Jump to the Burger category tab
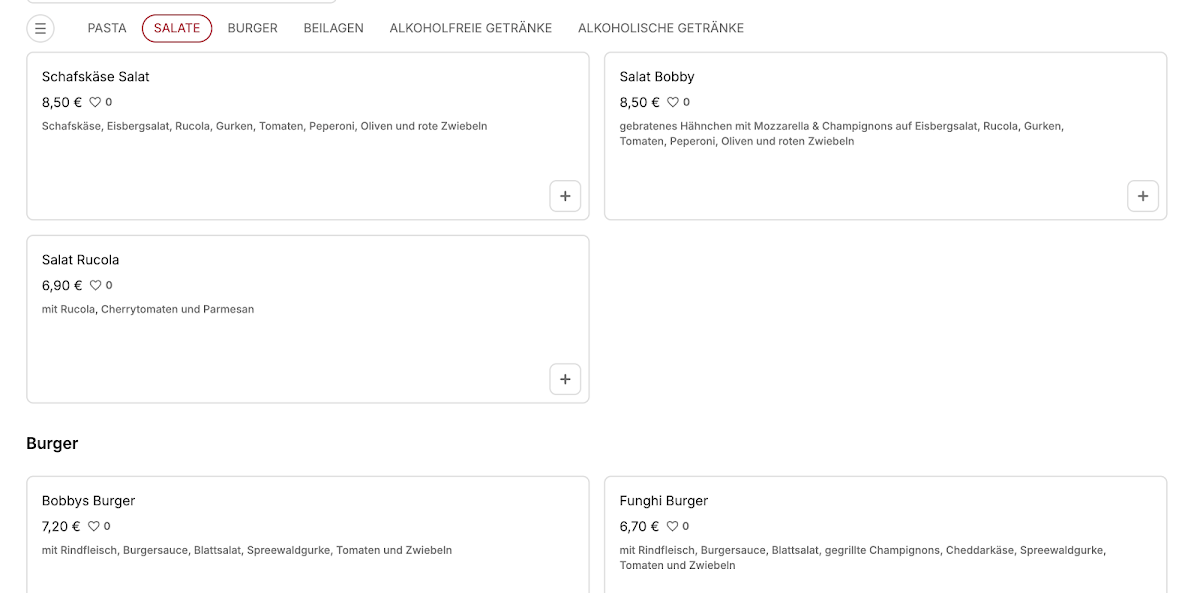The width and height of the screenshot is (1200, 593). click(253, 28)
